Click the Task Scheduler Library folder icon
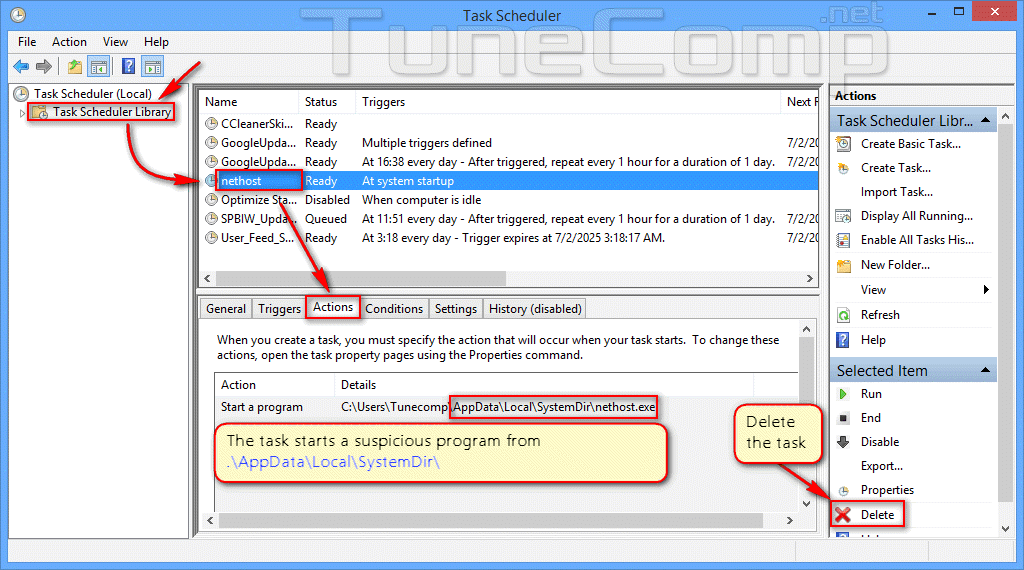This screenshot has width=1024, height=570. click(40, 112)
